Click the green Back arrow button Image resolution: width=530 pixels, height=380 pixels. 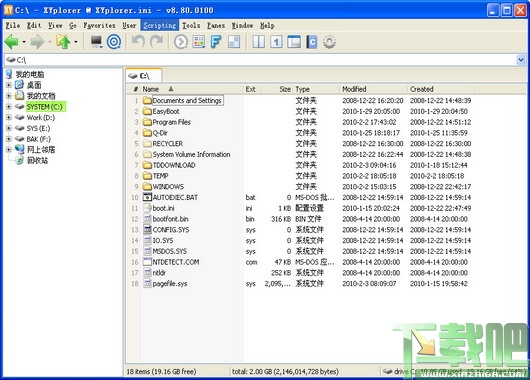point(12,42)
